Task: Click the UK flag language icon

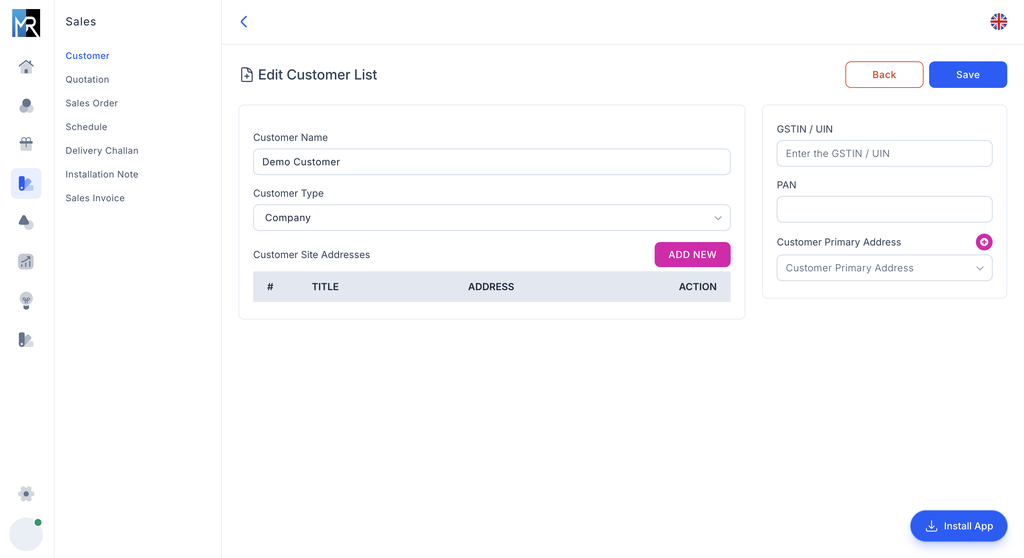Action: tap(998, 22)
